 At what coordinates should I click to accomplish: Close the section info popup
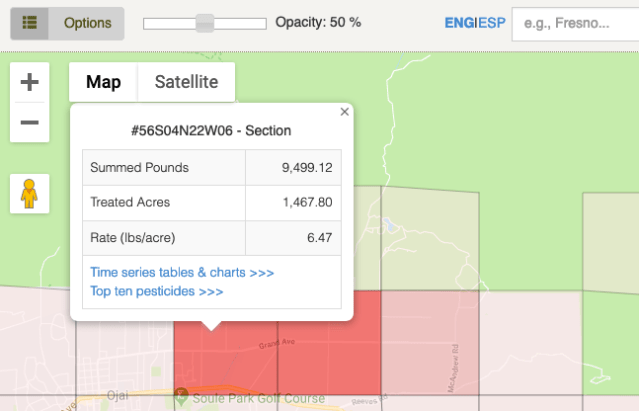[x=345, y=112]
